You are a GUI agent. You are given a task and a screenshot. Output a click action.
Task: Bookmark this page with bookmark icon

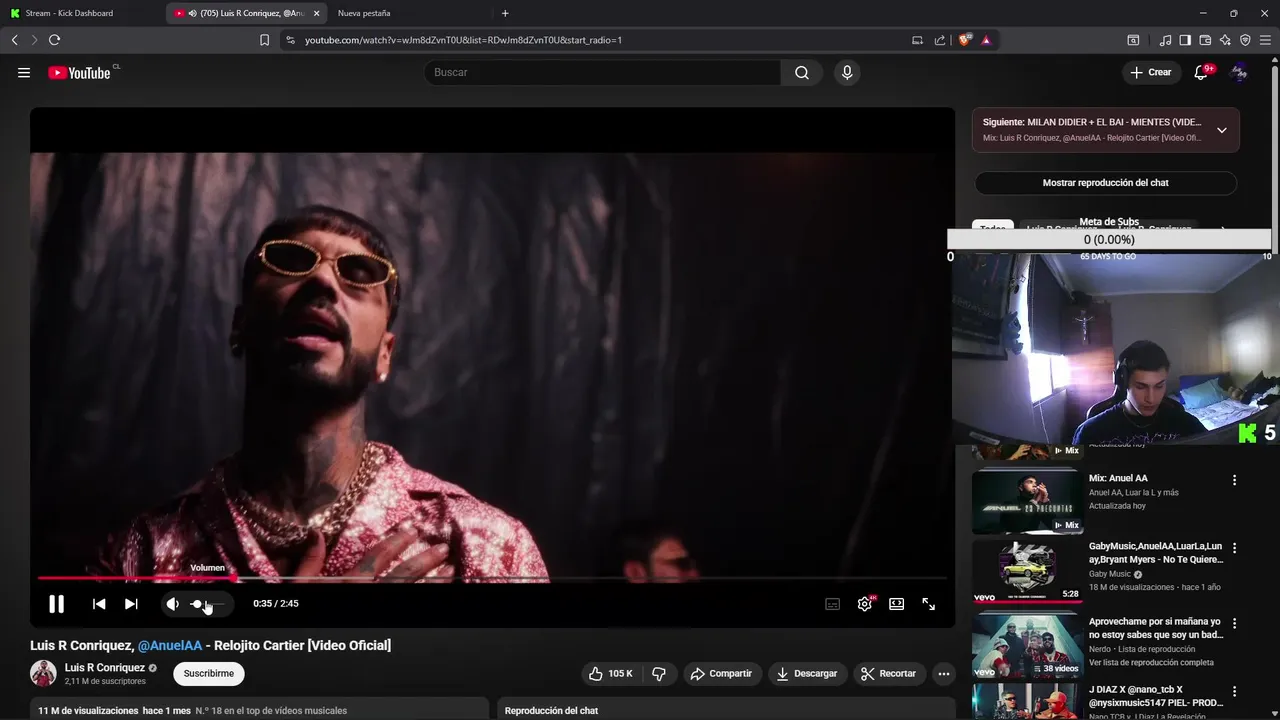[x=264, y=40]
